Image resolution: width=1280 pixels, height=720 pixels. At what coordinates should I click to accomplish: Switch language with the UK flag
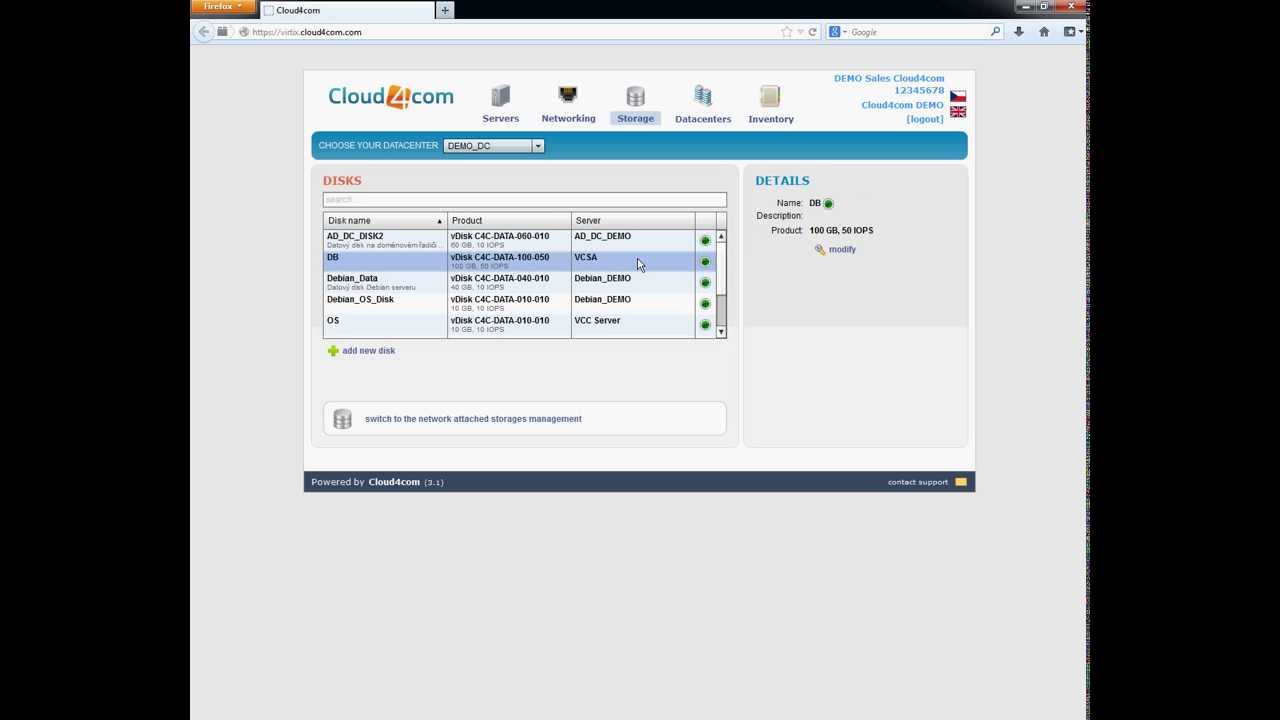click(x=958, y=112)
